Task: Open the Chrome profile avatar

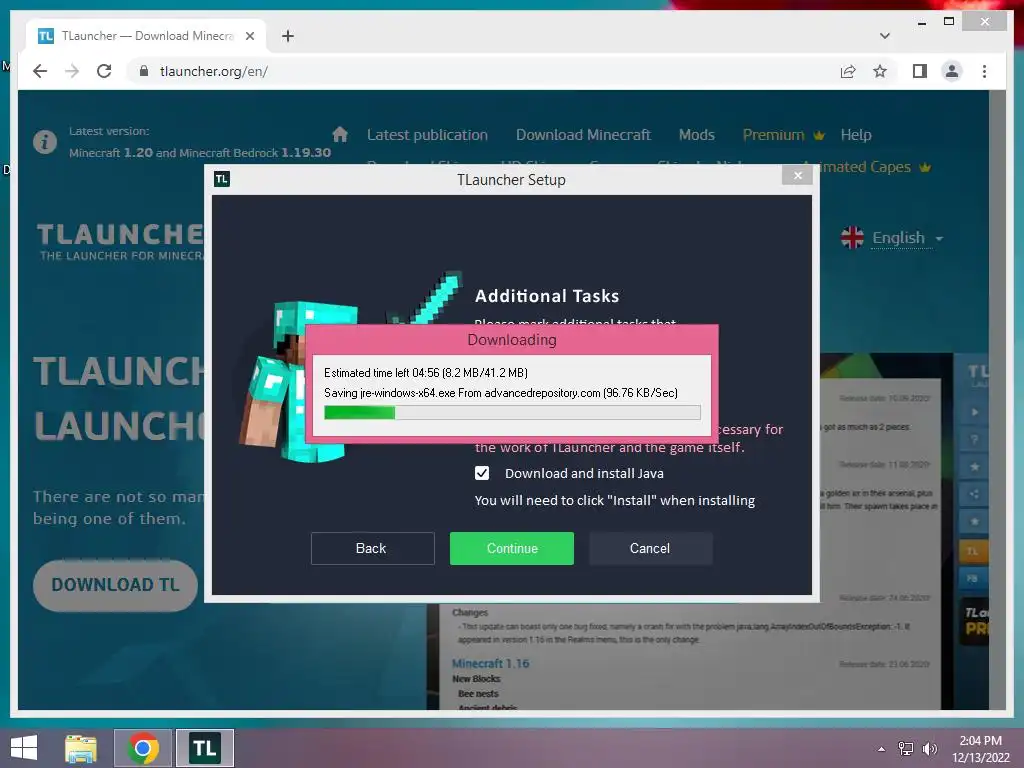Action: point(952,71)
